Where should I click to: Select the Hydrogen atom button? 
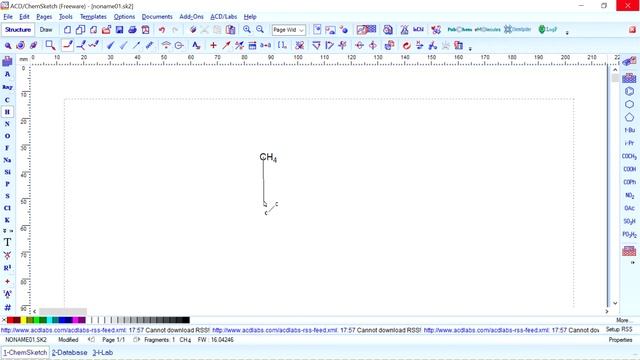tap(7, 112)
